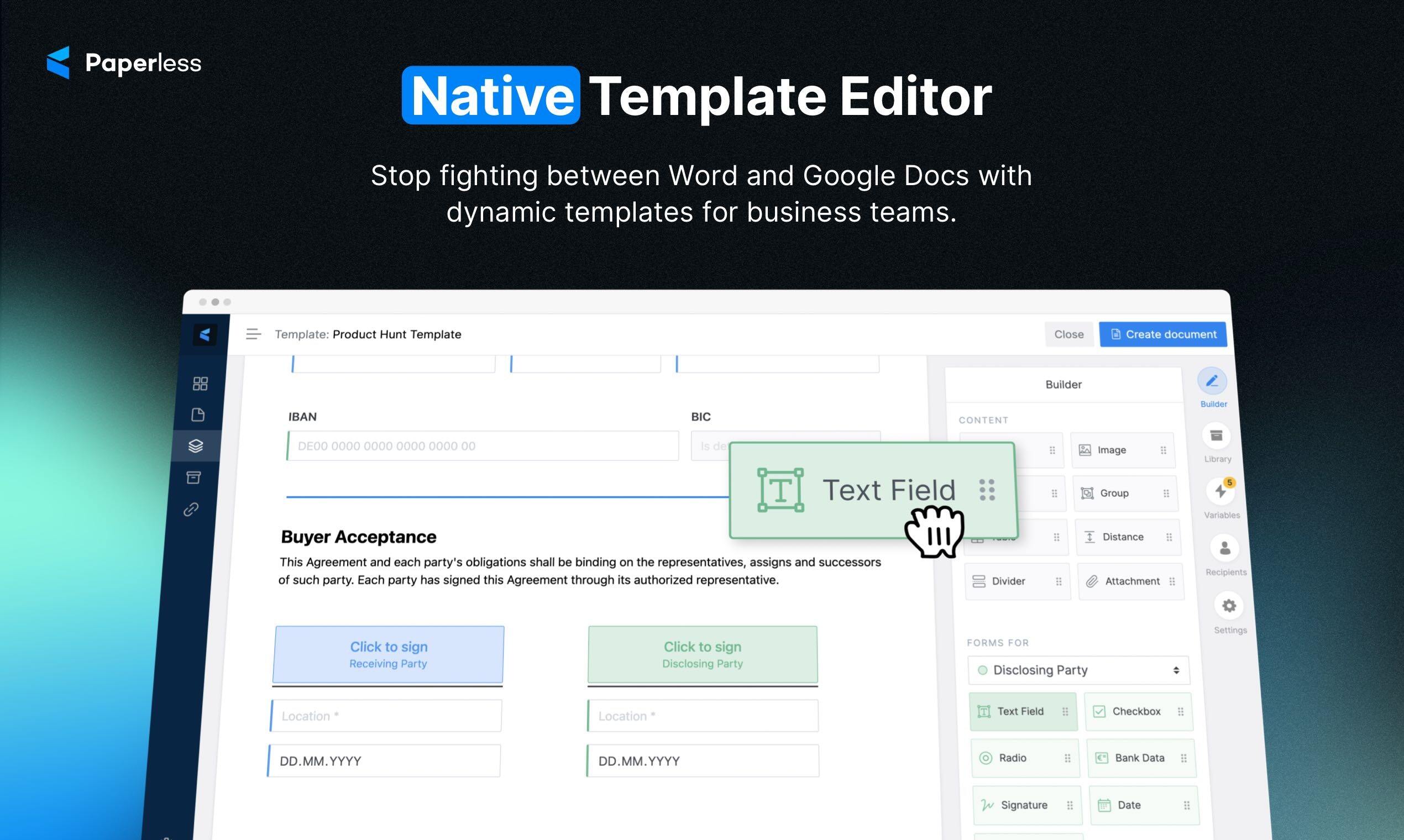The width and height of the screenshot is (1404, 840).
Task: Click Location field under Receiving Party
Action: coord(386,716)
